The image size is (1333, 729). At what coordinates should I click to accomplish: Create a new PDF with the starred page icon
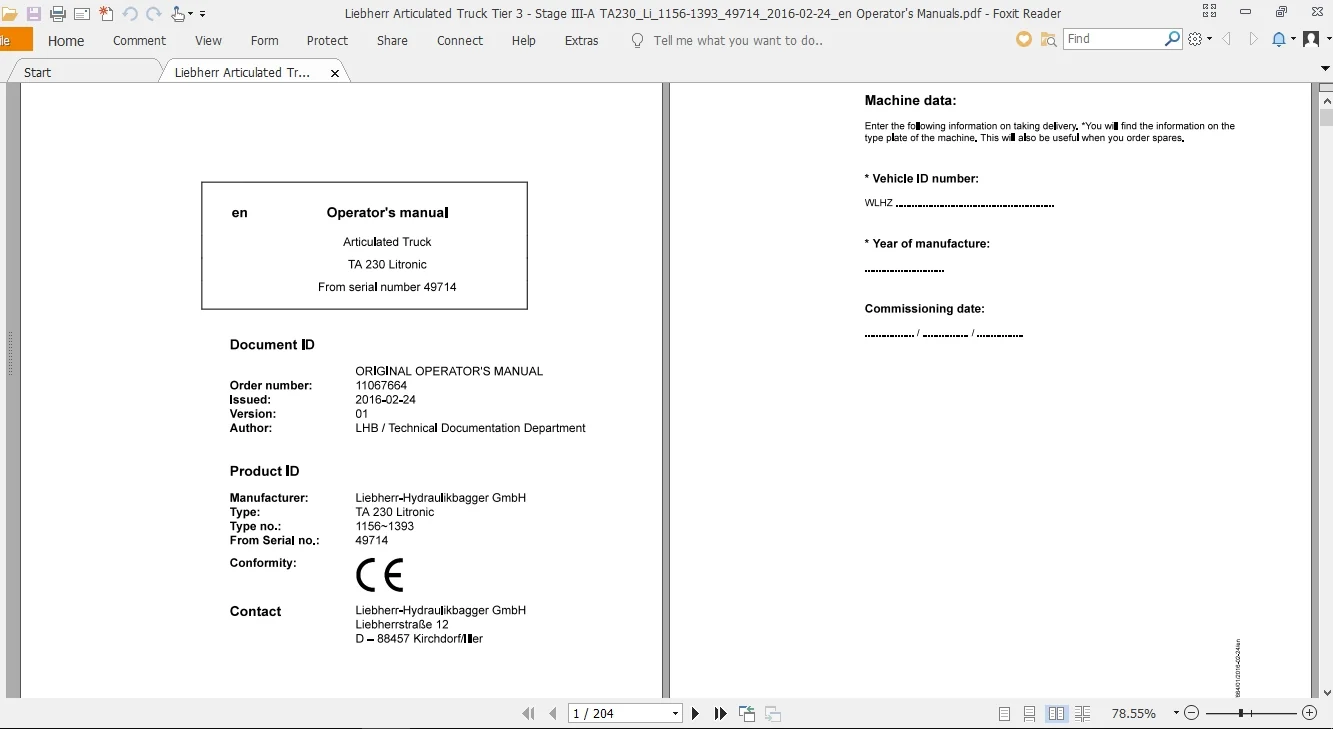106,14
